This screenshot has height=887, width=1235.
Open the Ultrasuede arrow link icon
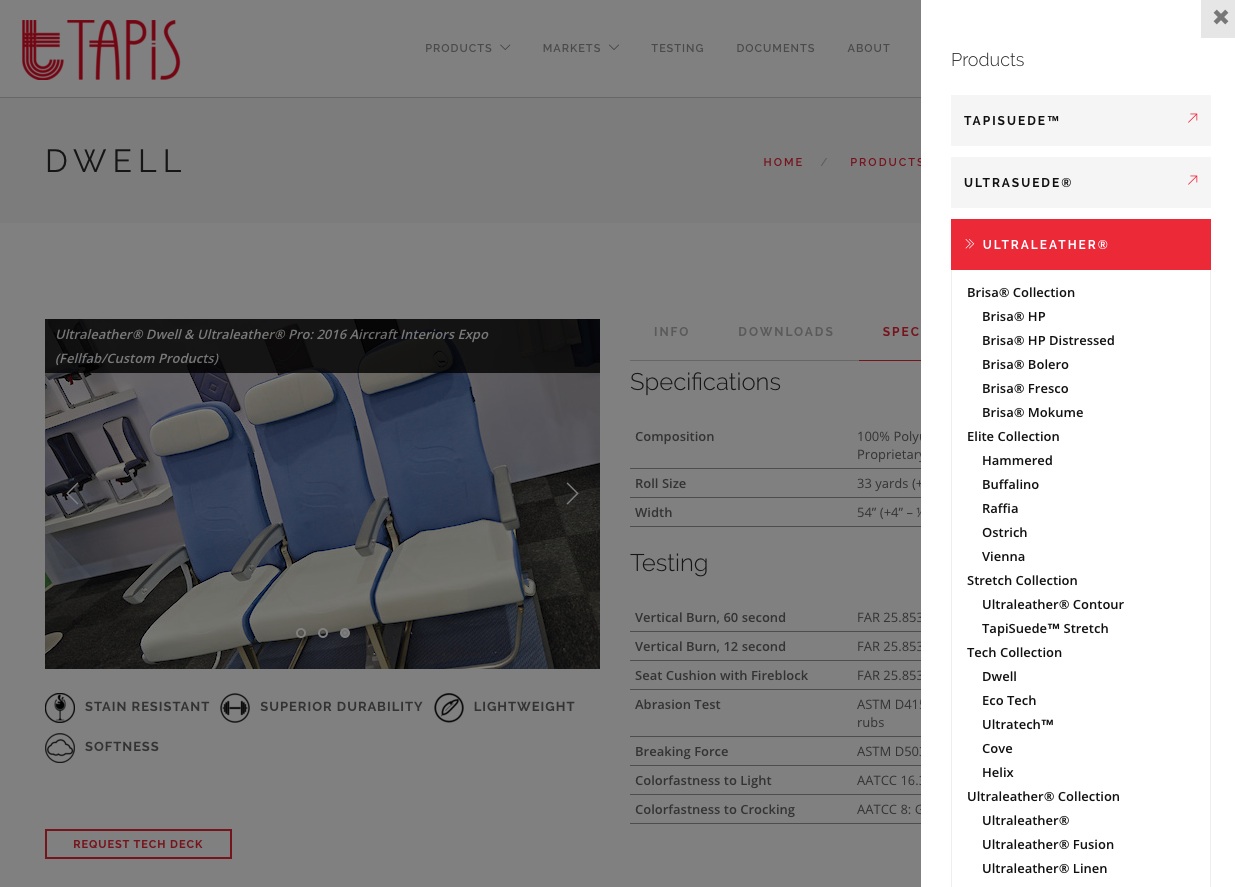pyautogui.click(x=1192, y=181)
